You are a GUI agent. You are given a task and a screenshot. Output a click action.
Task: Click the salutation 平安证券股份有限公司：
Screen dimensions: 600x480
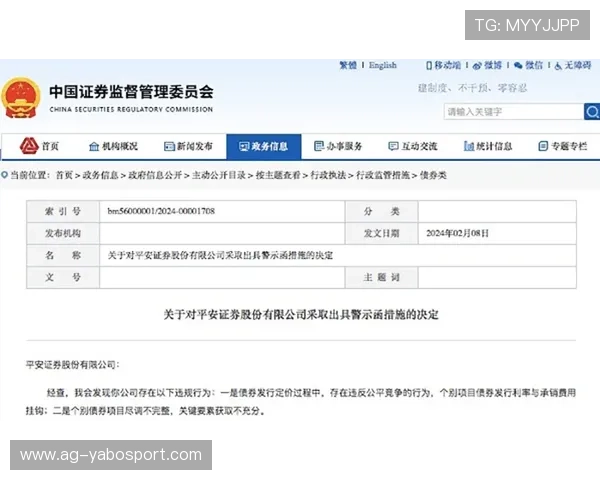tap(73, 365)
